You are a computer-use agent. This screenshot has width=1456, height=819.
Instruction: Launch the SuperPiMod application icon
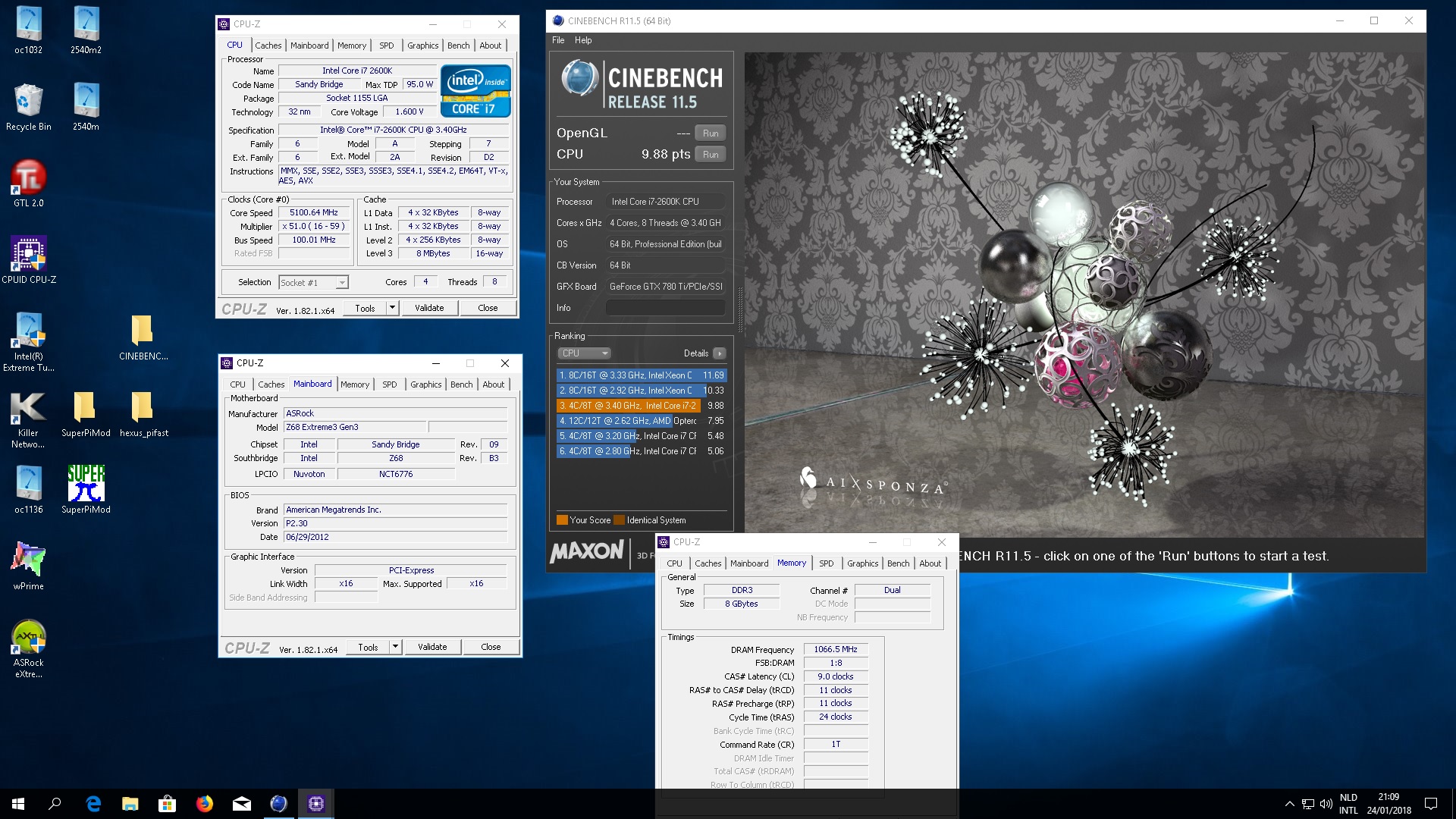tap(86, 490)
